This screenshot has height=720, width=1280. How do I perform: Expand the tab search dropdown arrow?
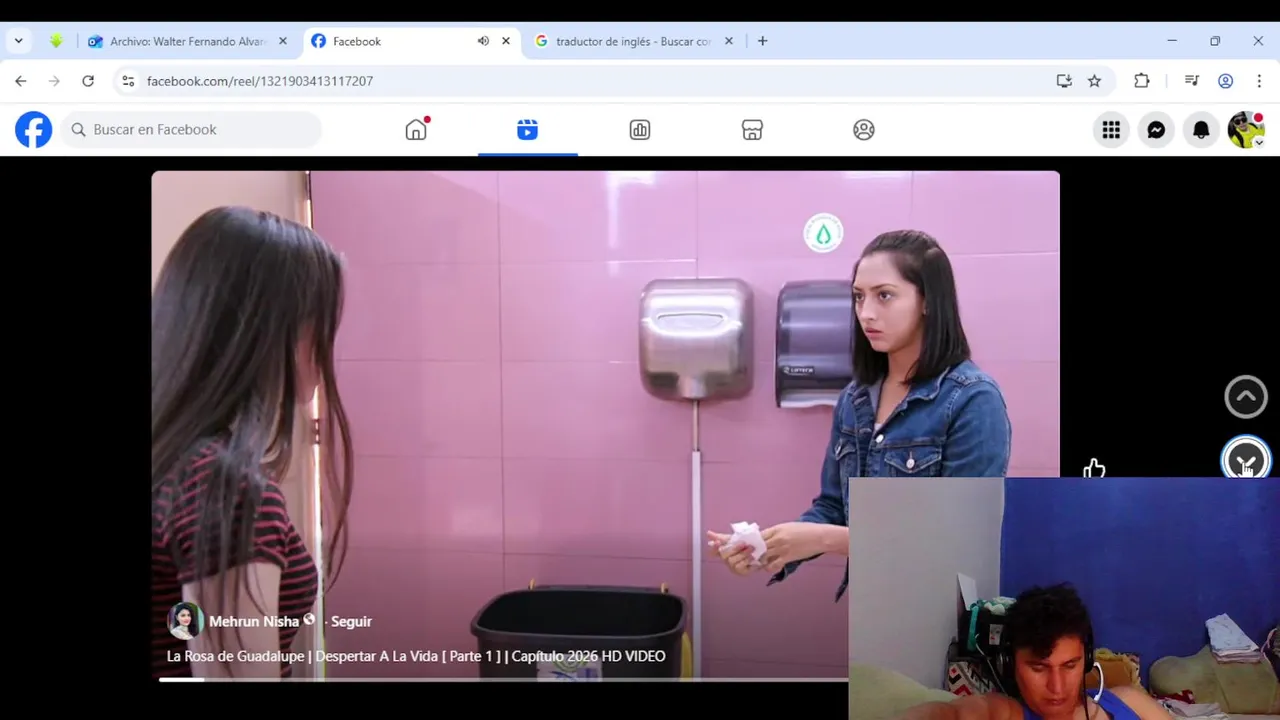click(18, 41)
